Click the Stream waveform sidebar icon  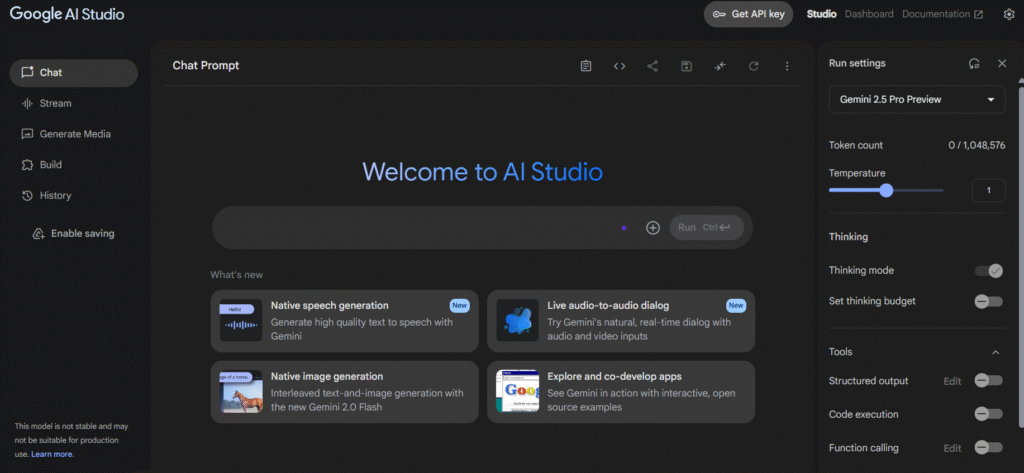(x=27, y=103)
